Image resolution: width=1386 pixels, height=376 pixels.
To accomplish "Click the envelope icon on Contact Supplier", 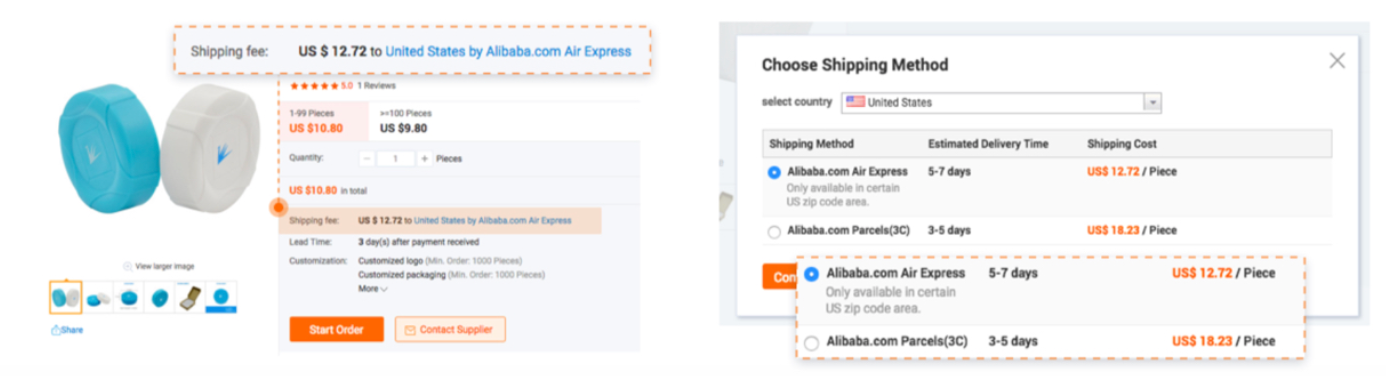I will [410, 329].
